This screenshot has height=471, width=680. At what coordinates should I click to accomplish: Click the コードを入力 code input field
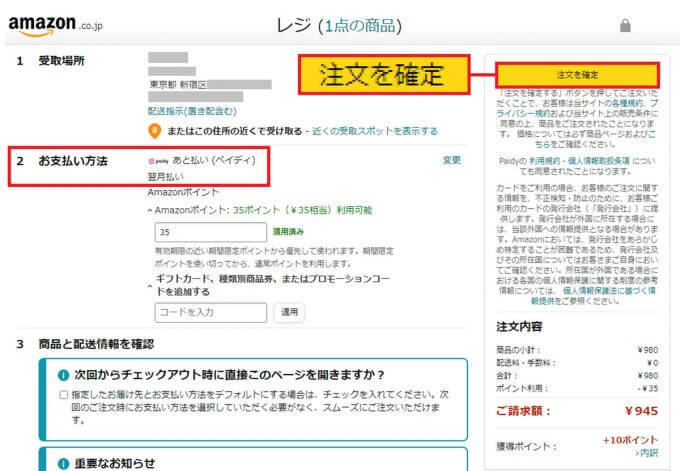[211, 313]
